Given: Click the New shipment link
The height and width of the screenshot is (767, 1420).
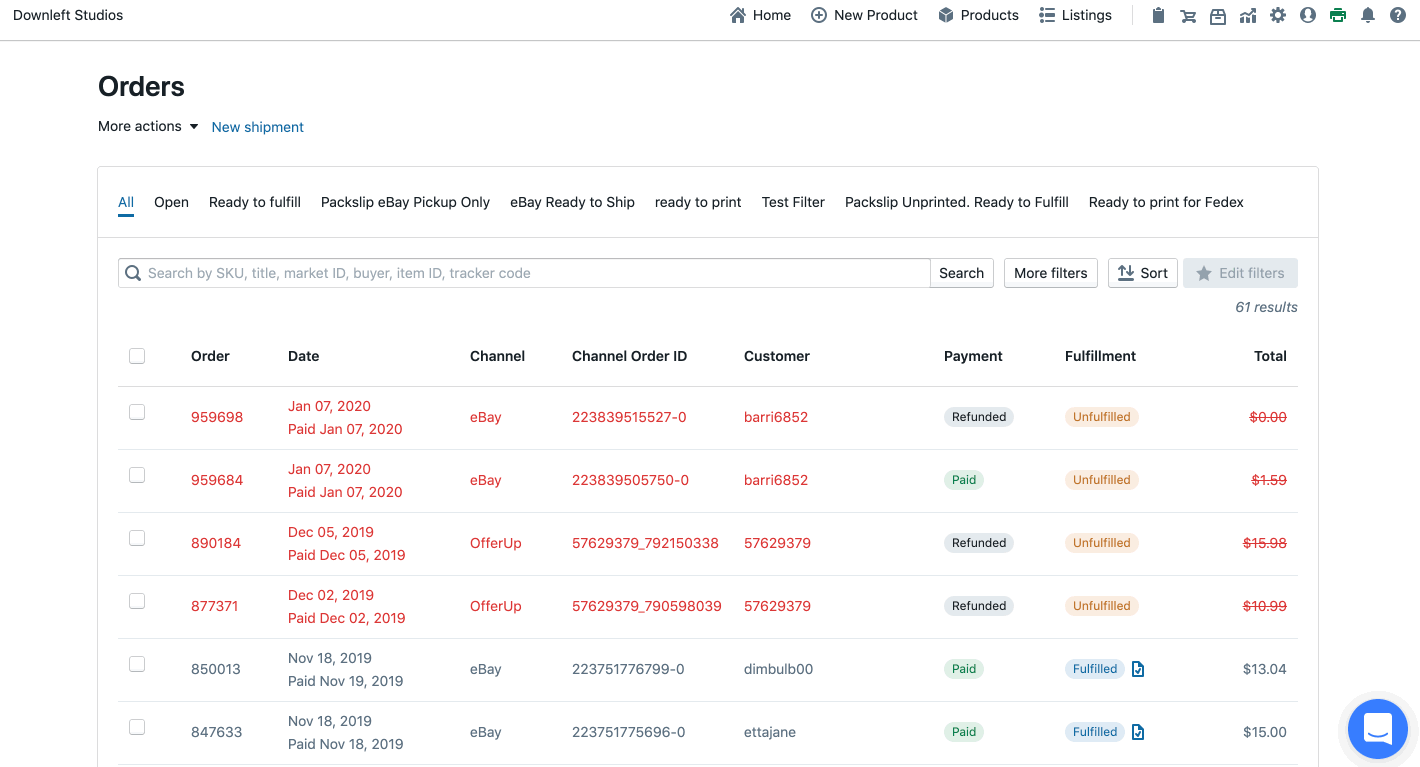Looking at the screenshot, I should click(x=258, y=127).
